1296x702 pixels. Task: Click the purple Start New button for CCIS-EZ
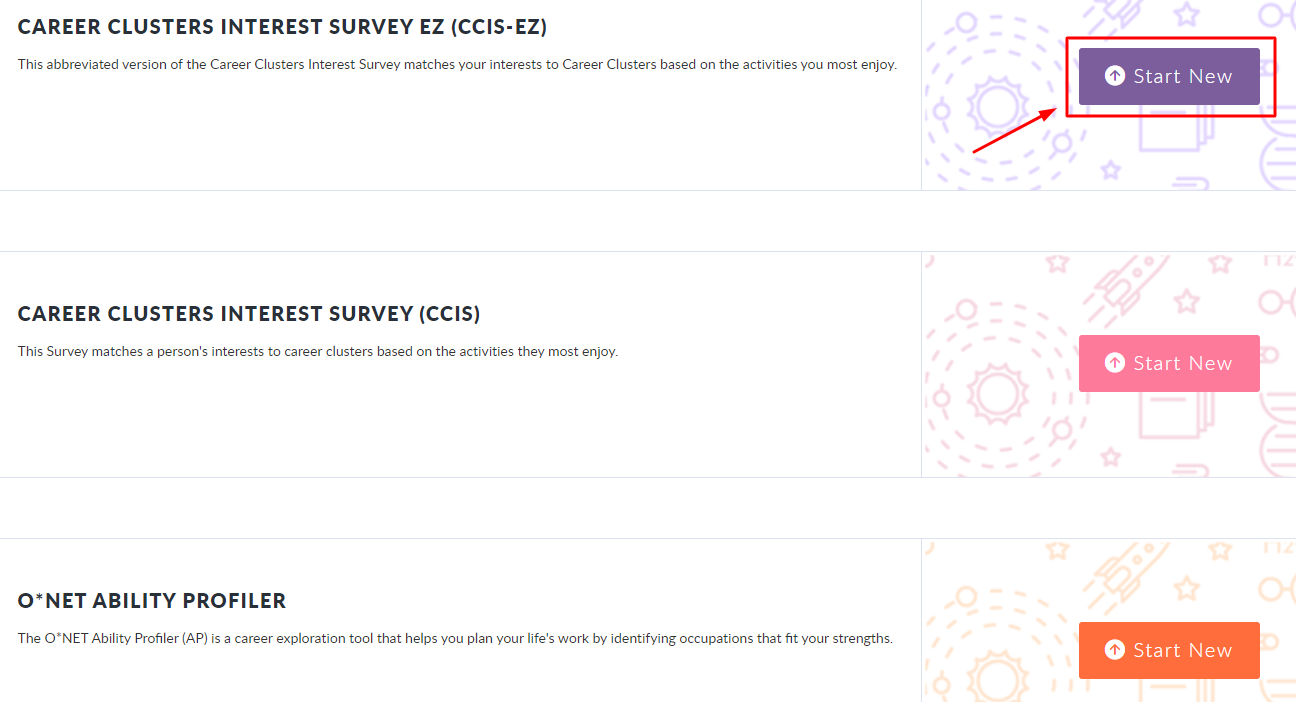(1168, 77)
